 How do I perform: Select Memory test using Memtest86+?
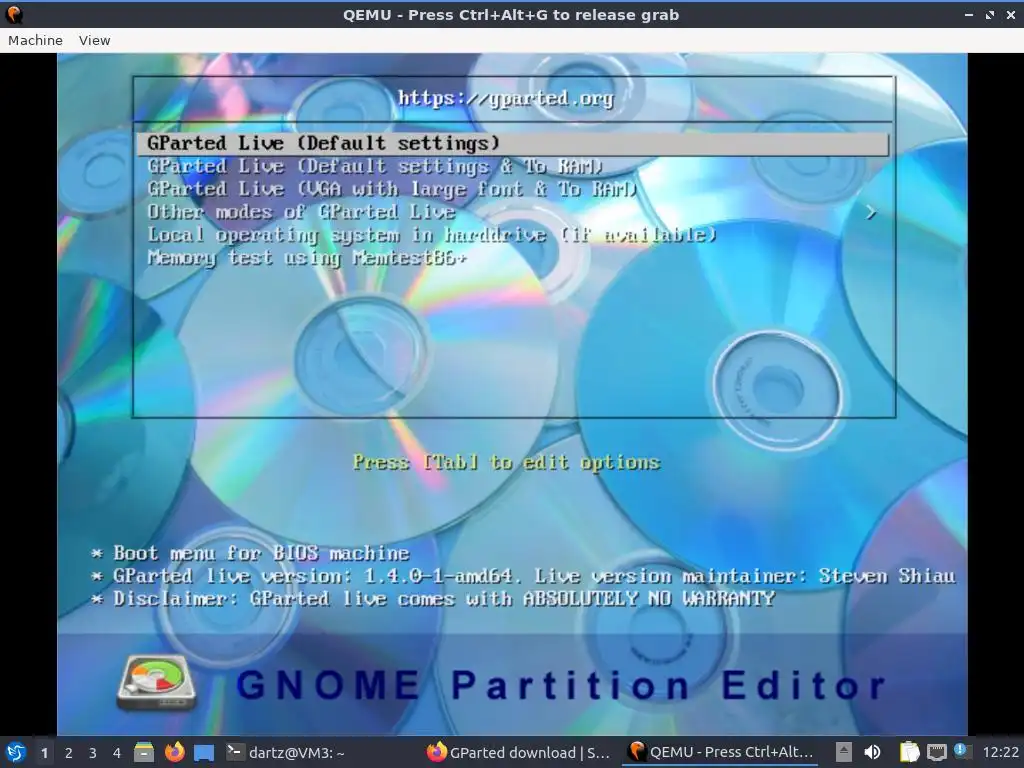tap(307, 258)
